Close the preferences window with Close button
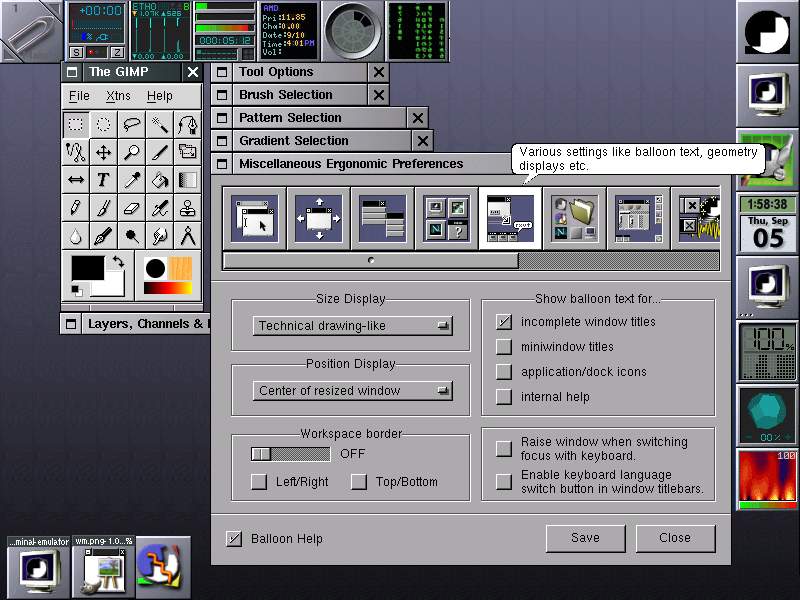Viewport: 800px width, 600px height. (675, 538)
